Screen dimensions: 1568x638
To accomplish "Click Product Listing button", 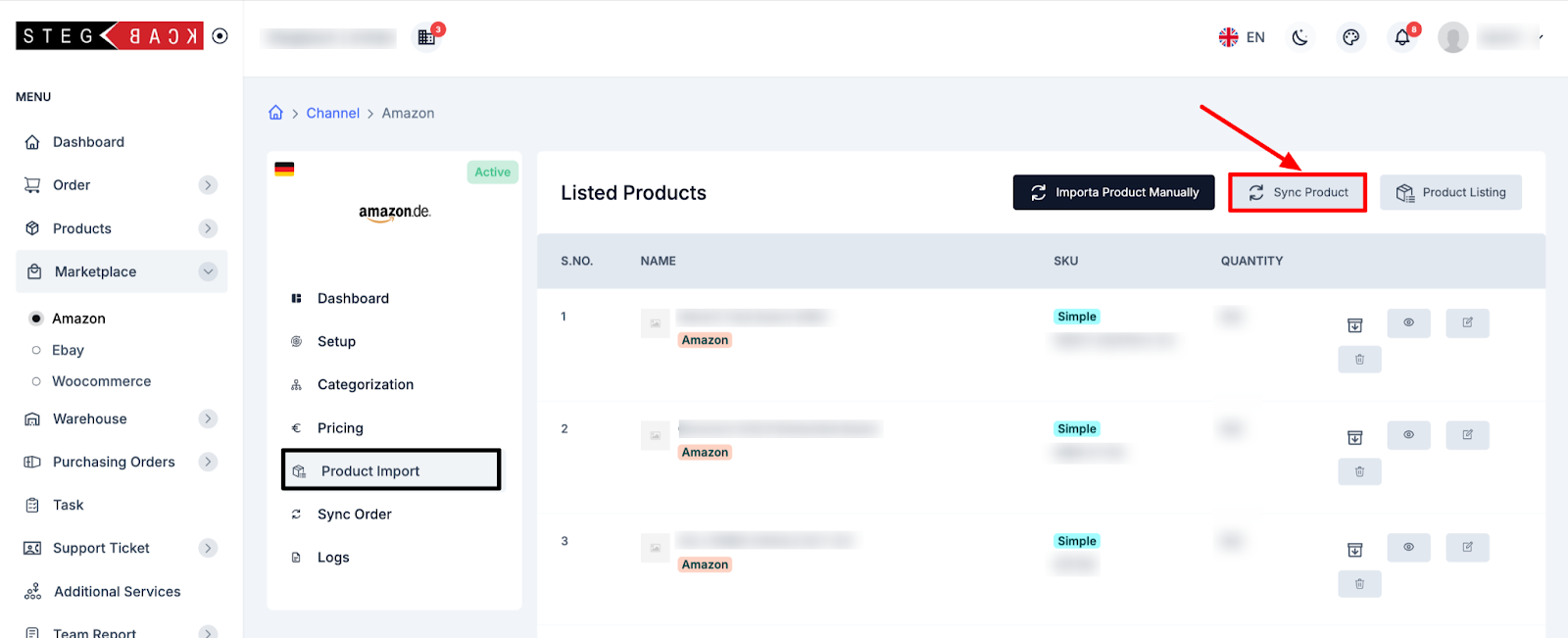I will 1450,192.
